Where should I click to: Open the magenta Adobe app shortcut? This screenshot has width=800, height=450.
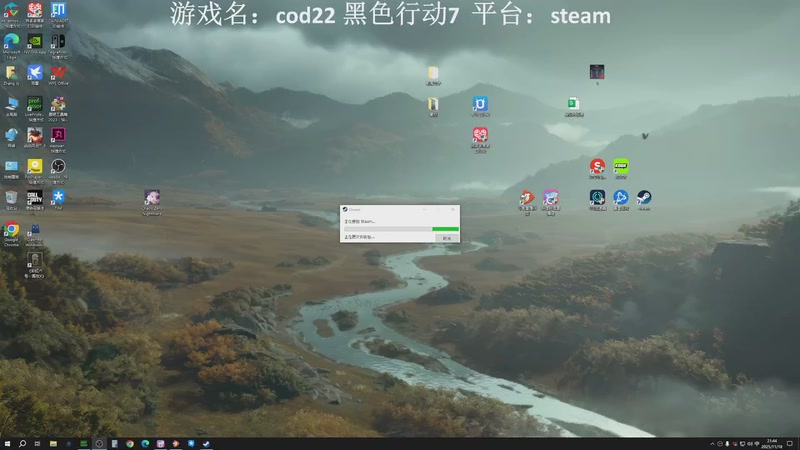click(x=58, y=135)
